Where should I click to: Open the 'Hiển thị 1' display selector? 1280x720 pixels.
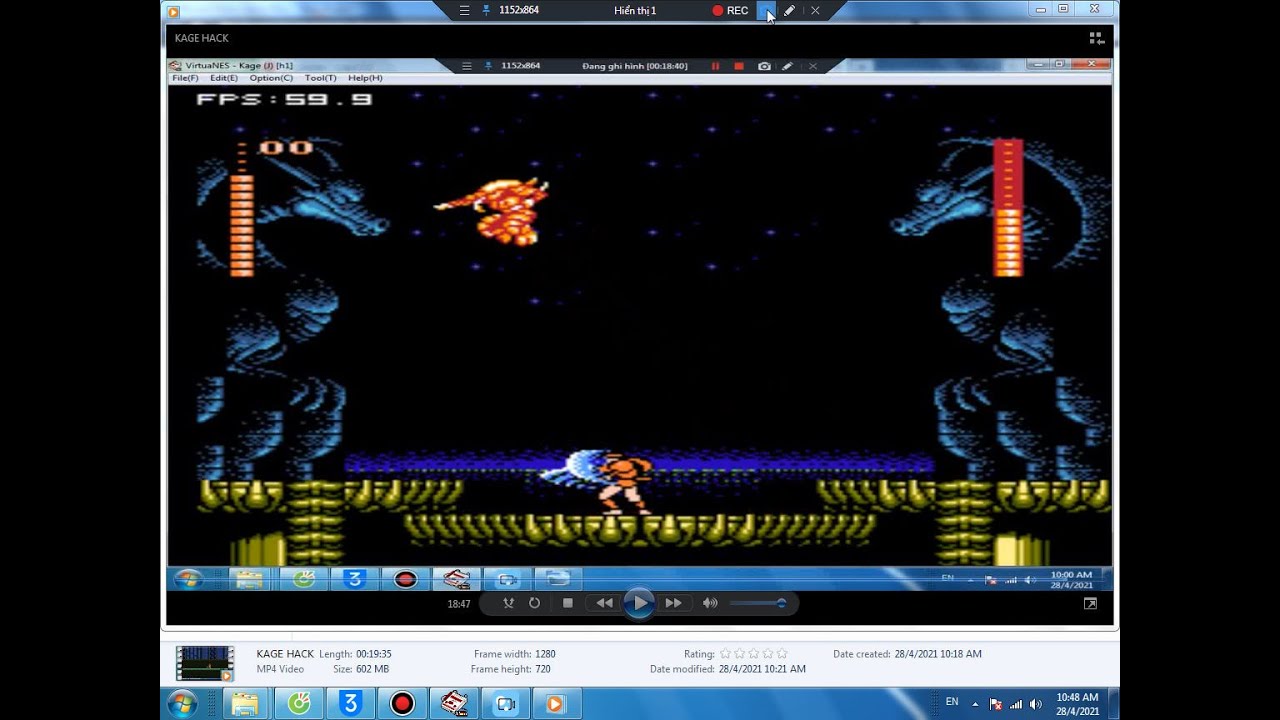point(635,11)
